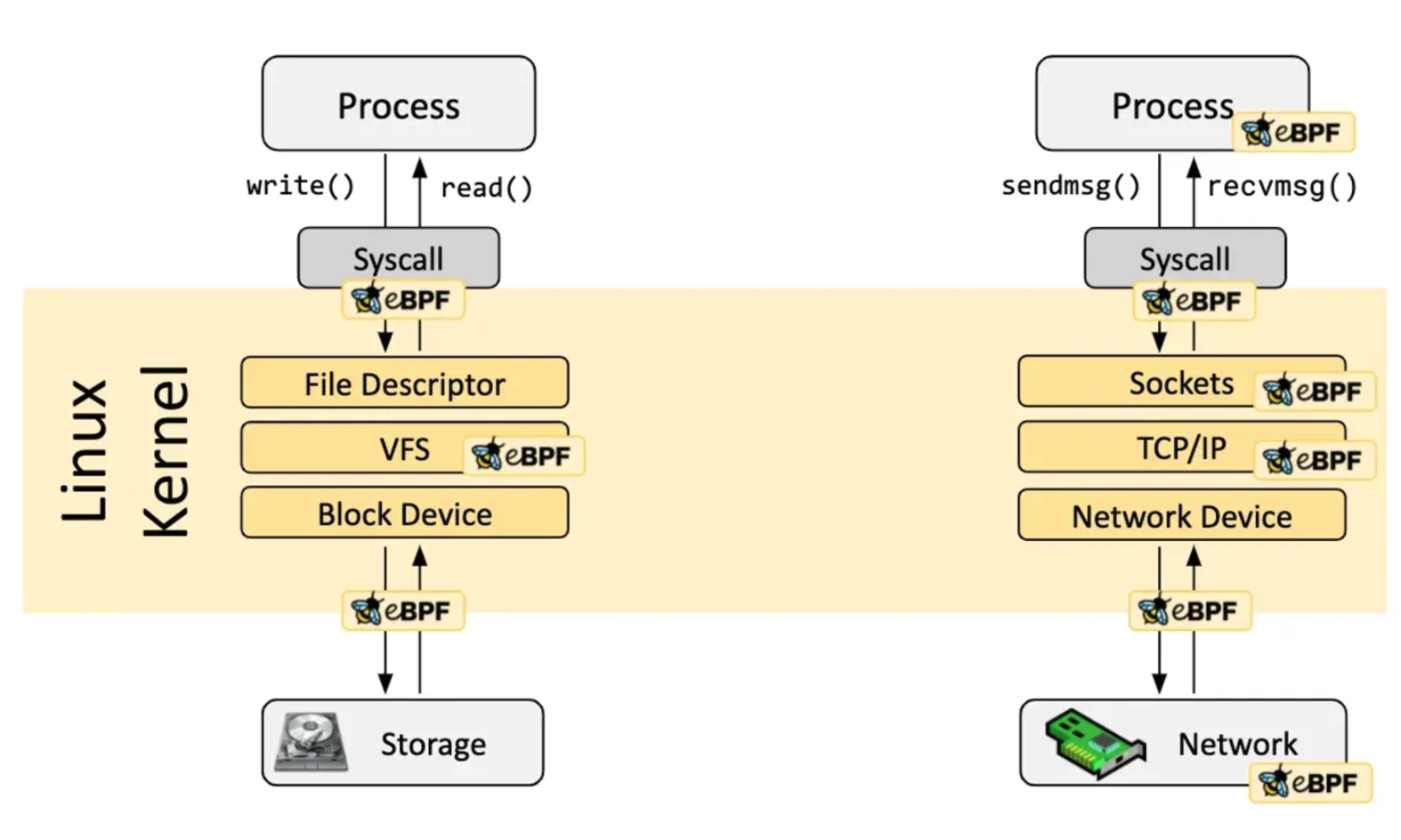1401x840 pixels.
Task: Select the Block Device layer box
Action: tap(404, 513)
